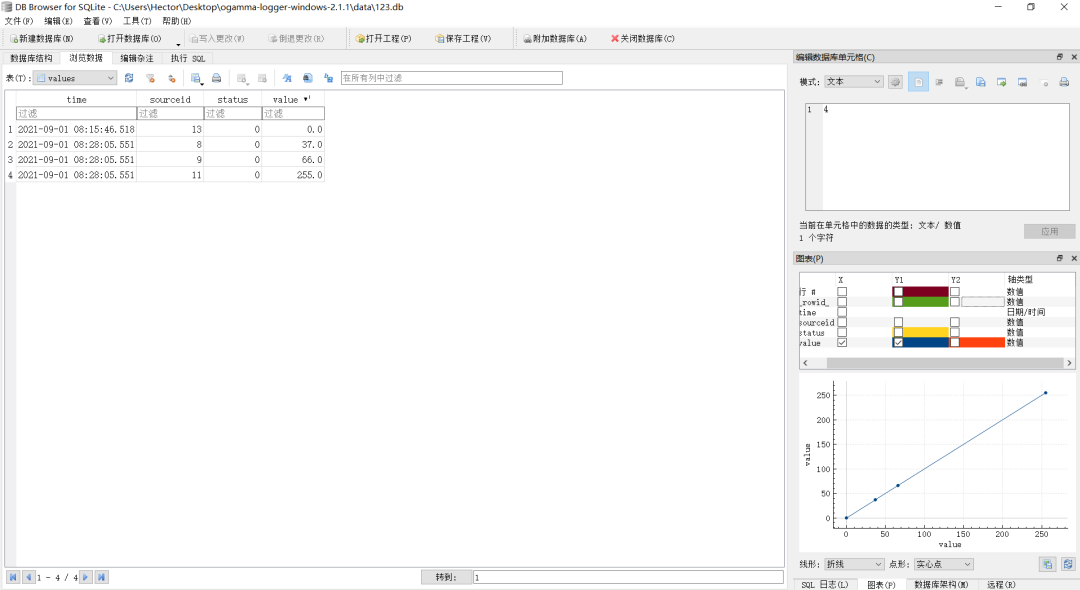Click the print icon in cell editor panel
This screenshot has height=590, width=1080.
point(1064,82)
